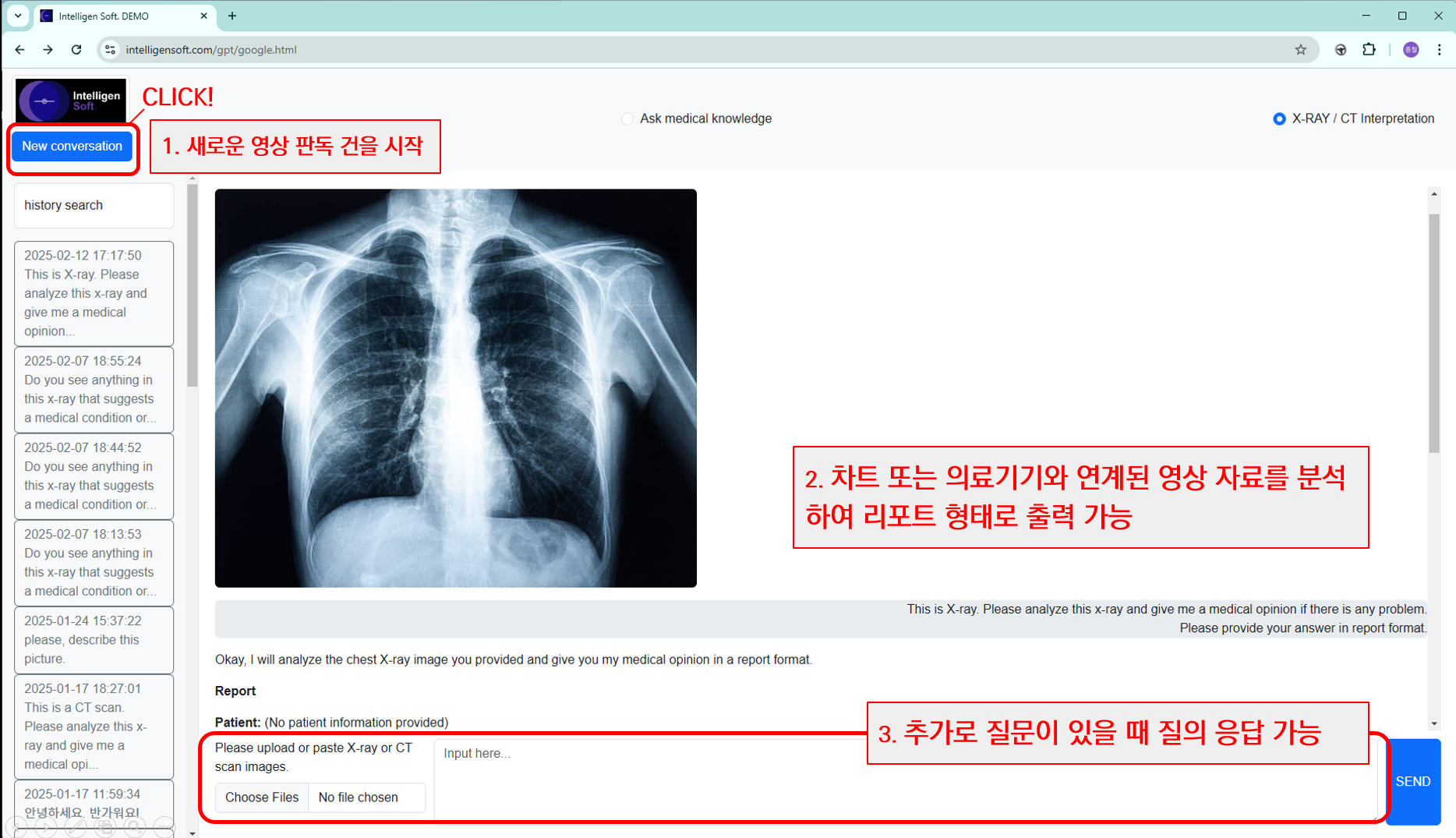Screen dimensions: 1456x838
Task: Click Choose Files to upload images
Action: tap(262, 797)
